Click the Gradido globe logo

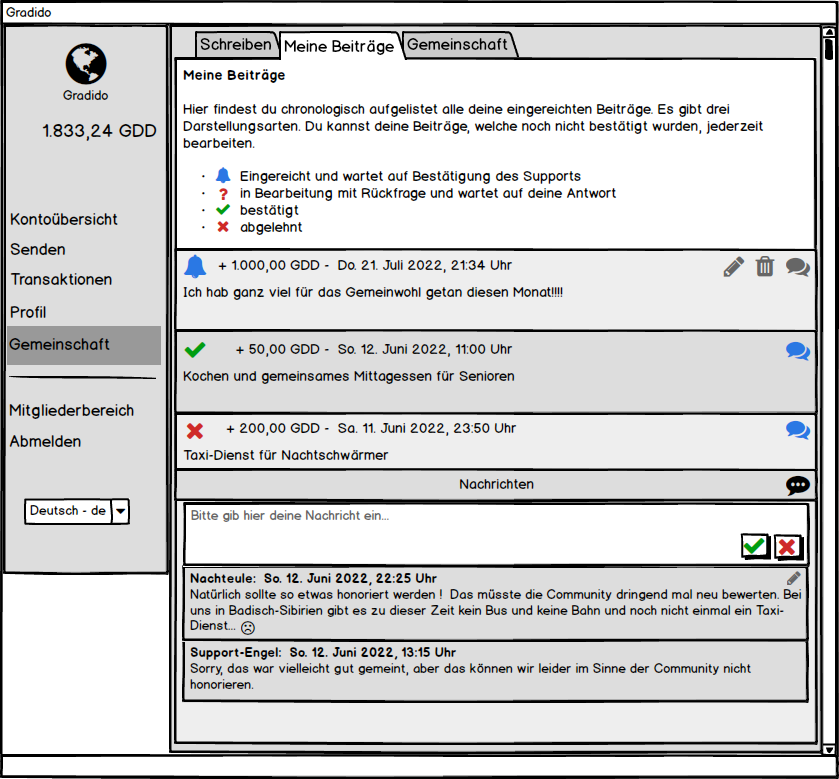coord(86,63)
